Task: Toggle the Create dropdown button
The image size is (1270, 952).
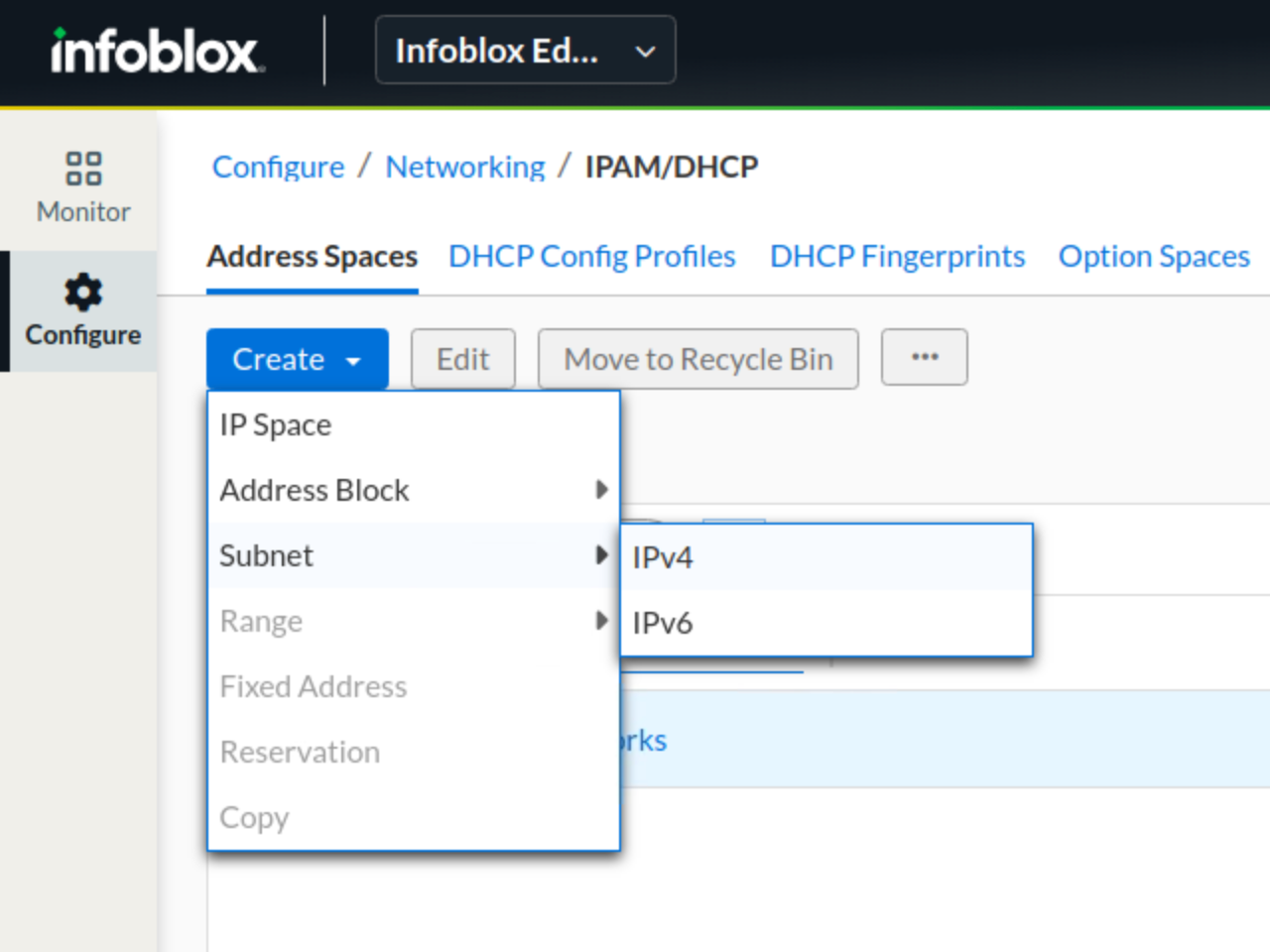Action: (x=297, y=359)
